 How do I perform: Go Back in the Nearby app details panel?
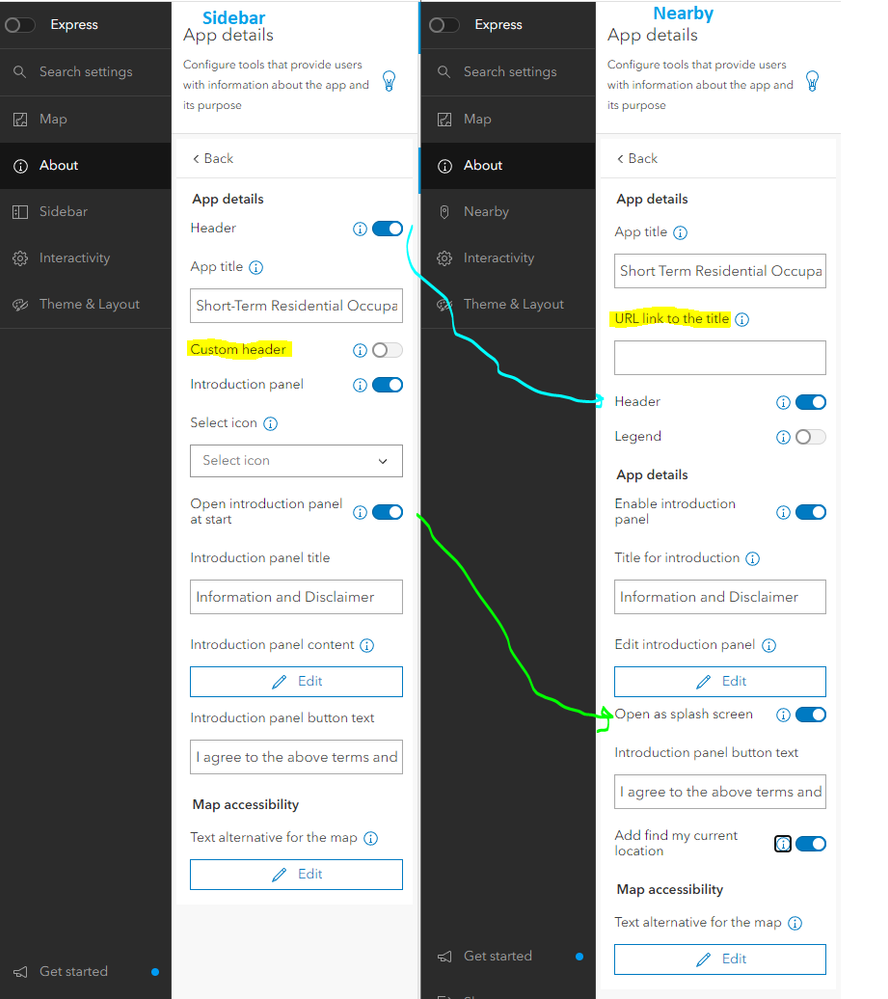(x=637, y=159)
